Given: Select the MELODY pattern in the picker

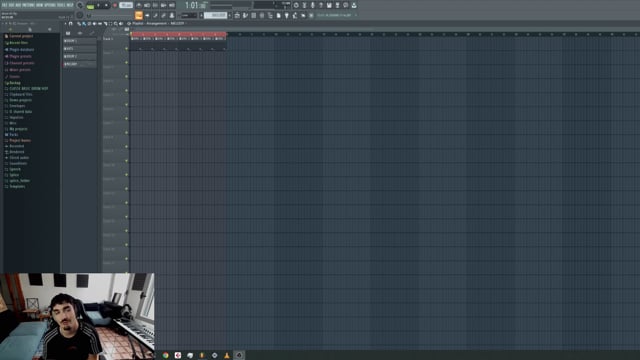Looking at the screenshot, I should (x=80, y=64).
